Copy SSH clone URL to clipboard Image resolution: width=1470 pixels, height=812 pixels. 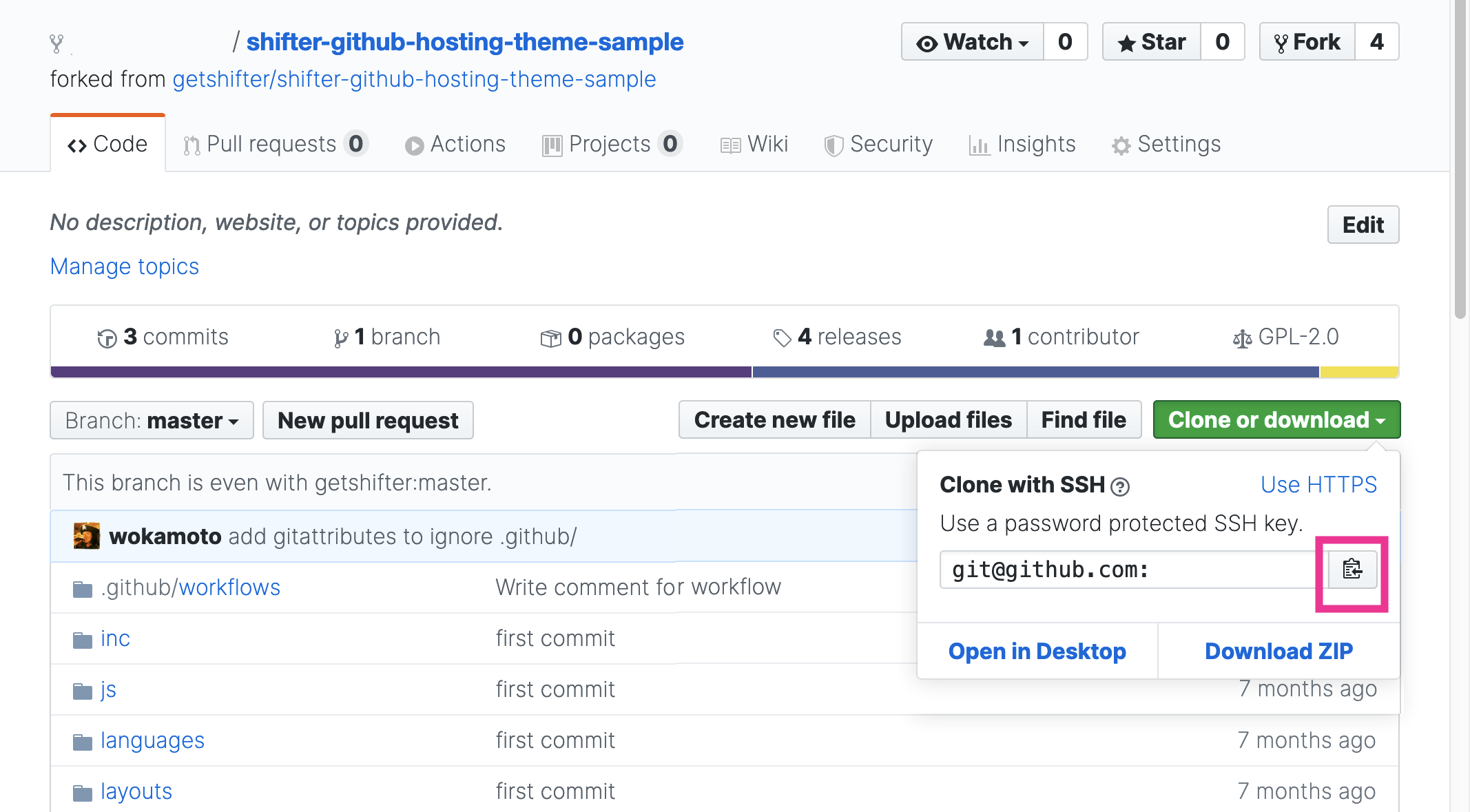pyautogui.click(x=1352, y=570)
